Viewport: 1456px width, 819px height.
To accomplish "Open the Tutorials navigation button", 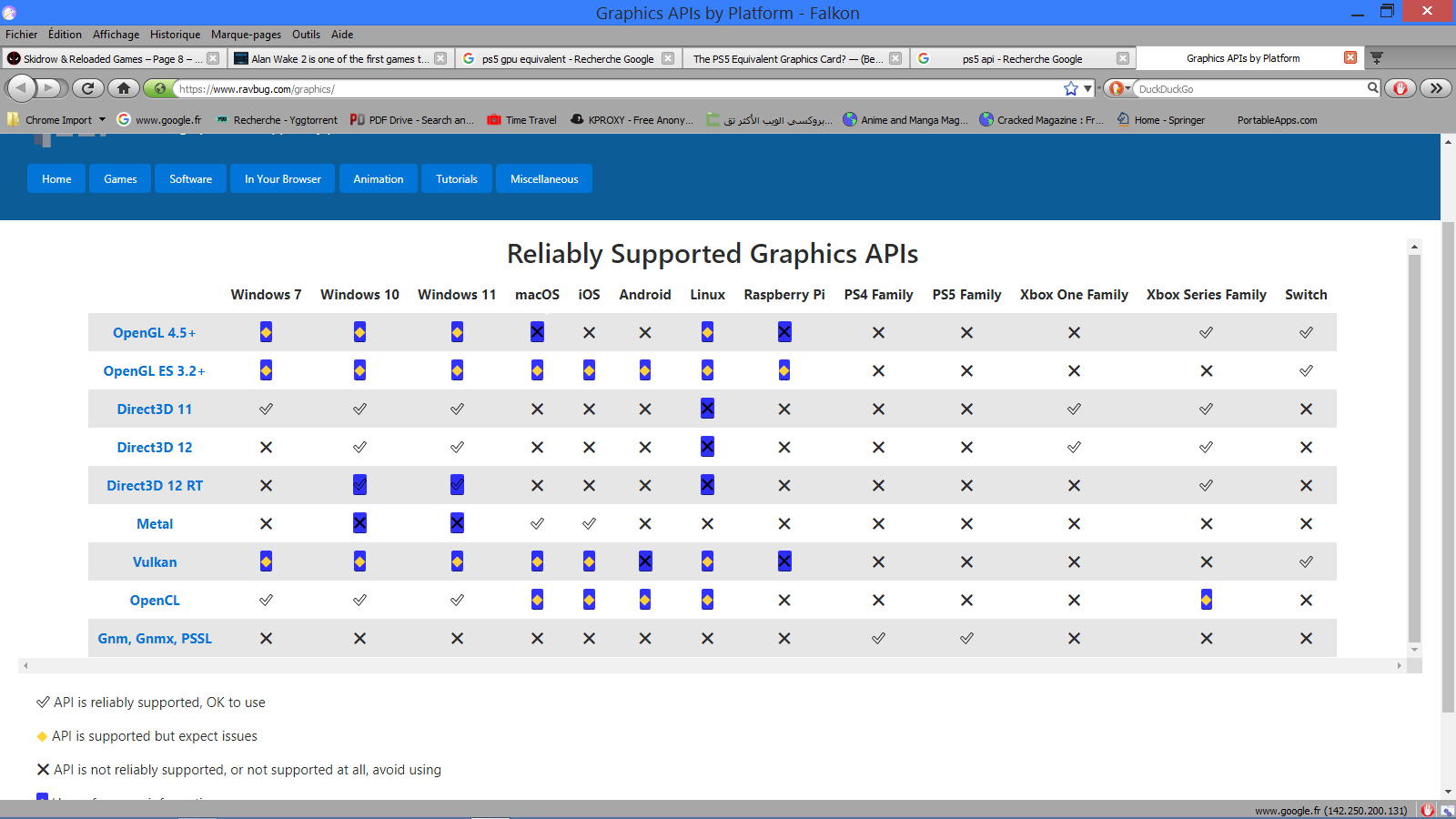I will tap(456, 179).
